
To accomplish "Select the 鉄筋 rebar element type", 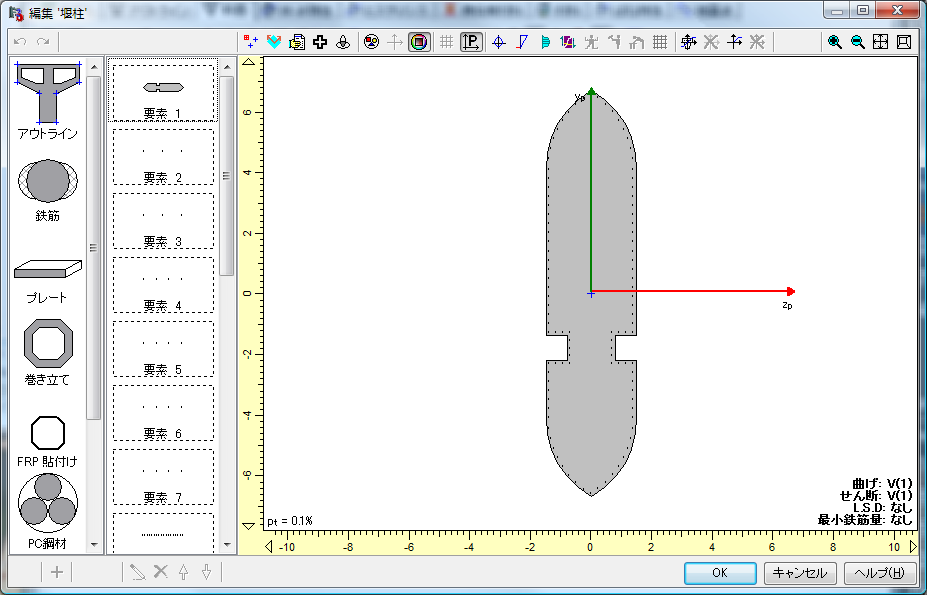I will pyautogui.click(x=48, y=189).
